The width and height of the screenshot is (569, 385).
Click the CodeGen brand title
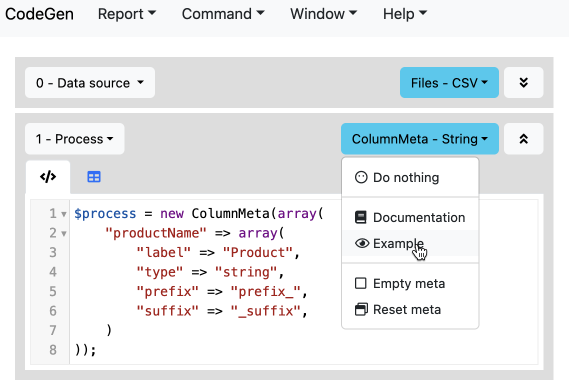tap(39, 14)
